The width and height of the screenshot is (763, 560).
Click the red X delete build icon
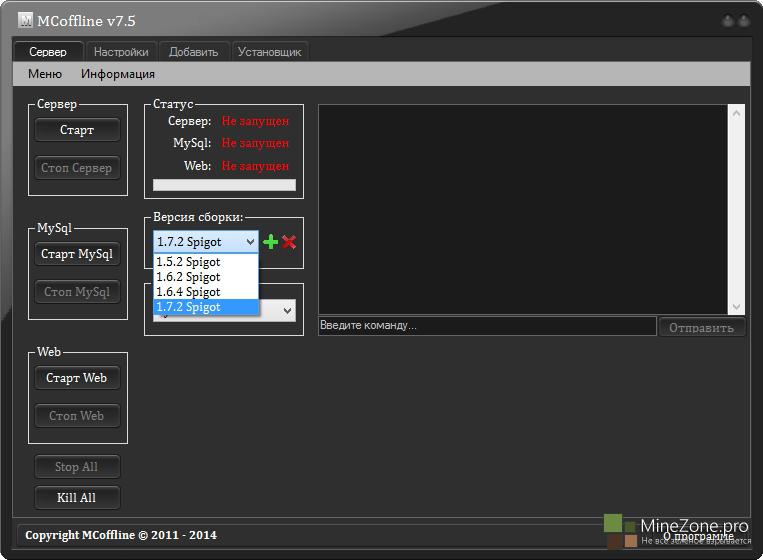tap(289, 242)
